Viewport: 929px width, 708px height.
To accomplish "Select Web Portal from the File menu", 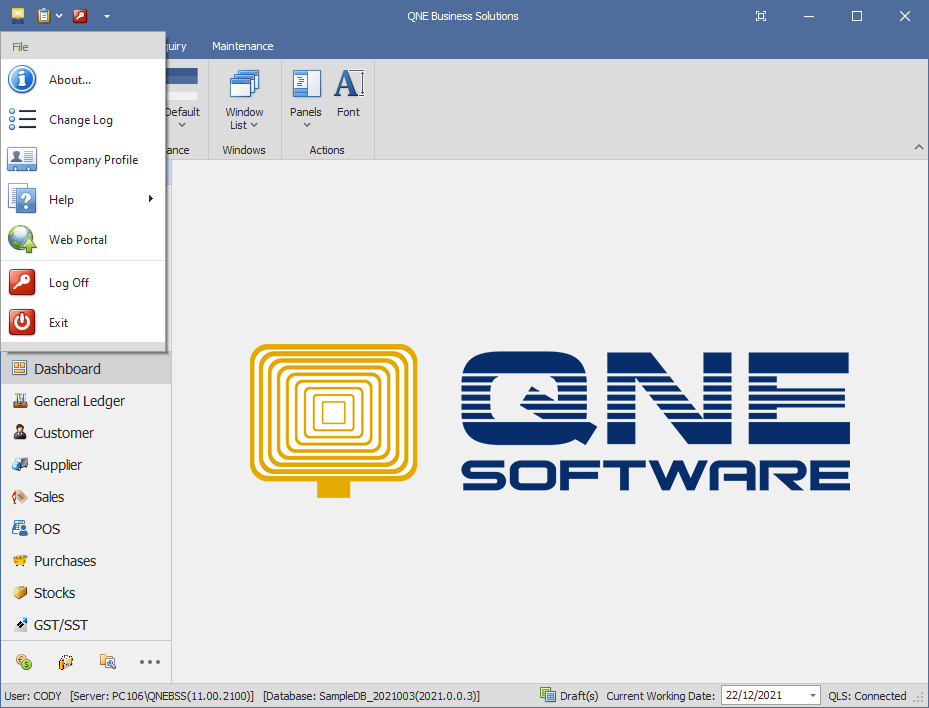I will (83, 239).
